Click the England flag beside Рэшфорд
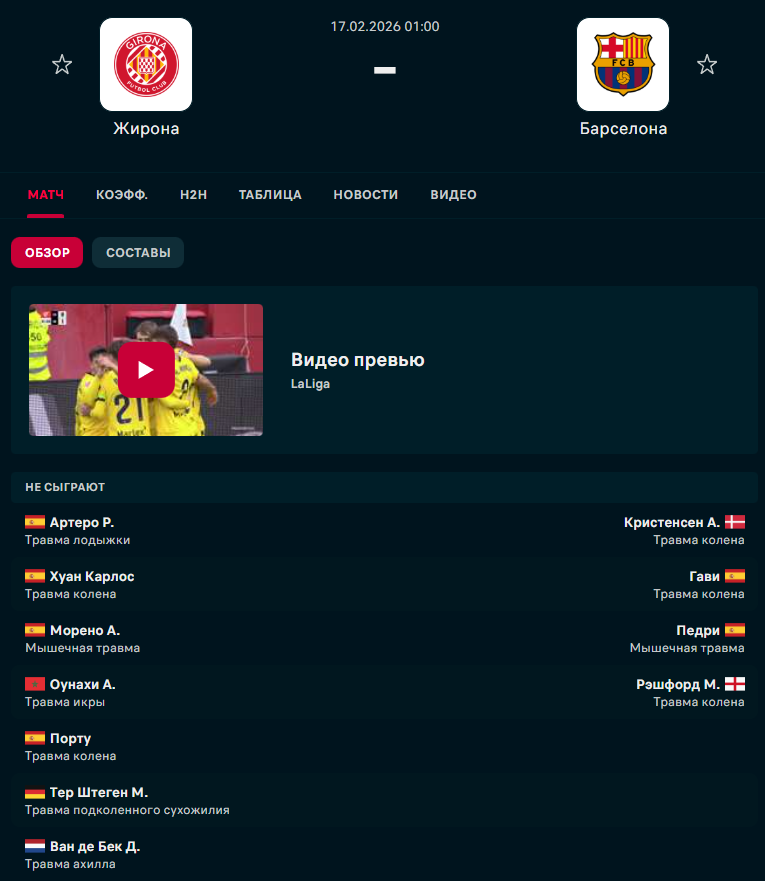Viewport: 765px width, 881px height. click(735, 684)
